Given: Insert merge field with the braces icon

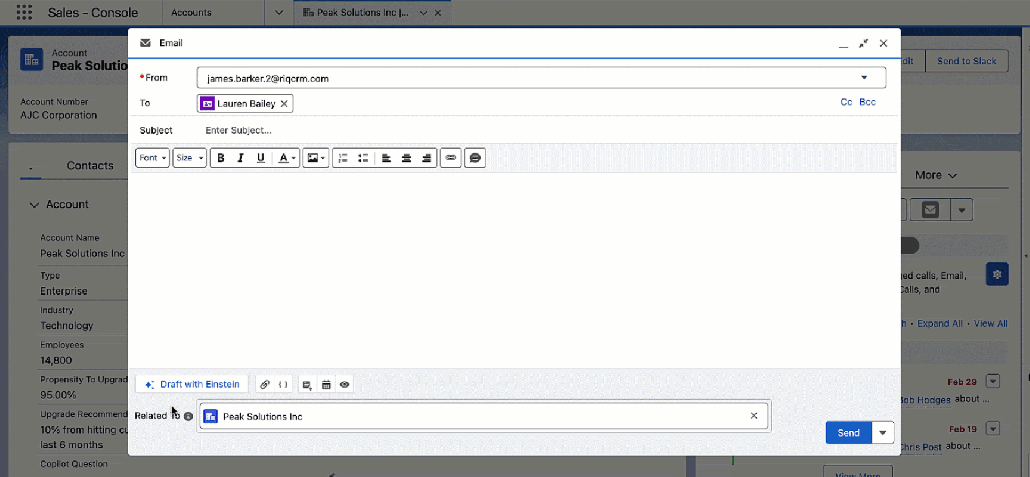Looking at the screenshot, I should pos(283,384).
